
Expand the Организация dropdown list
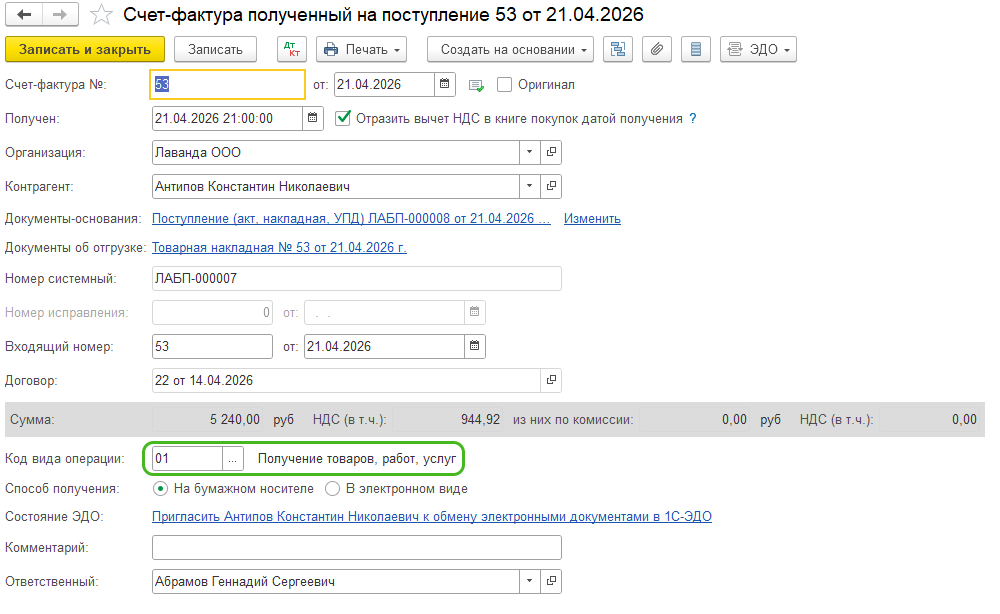pos(529,152)
